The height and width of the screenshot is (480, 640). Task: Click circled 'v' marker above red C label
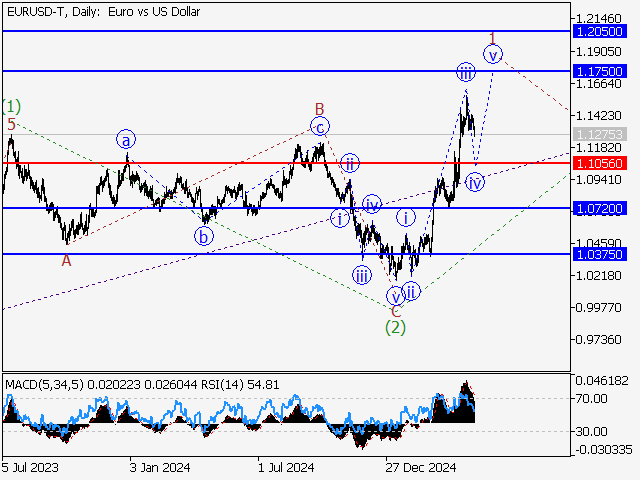[396, 295]
